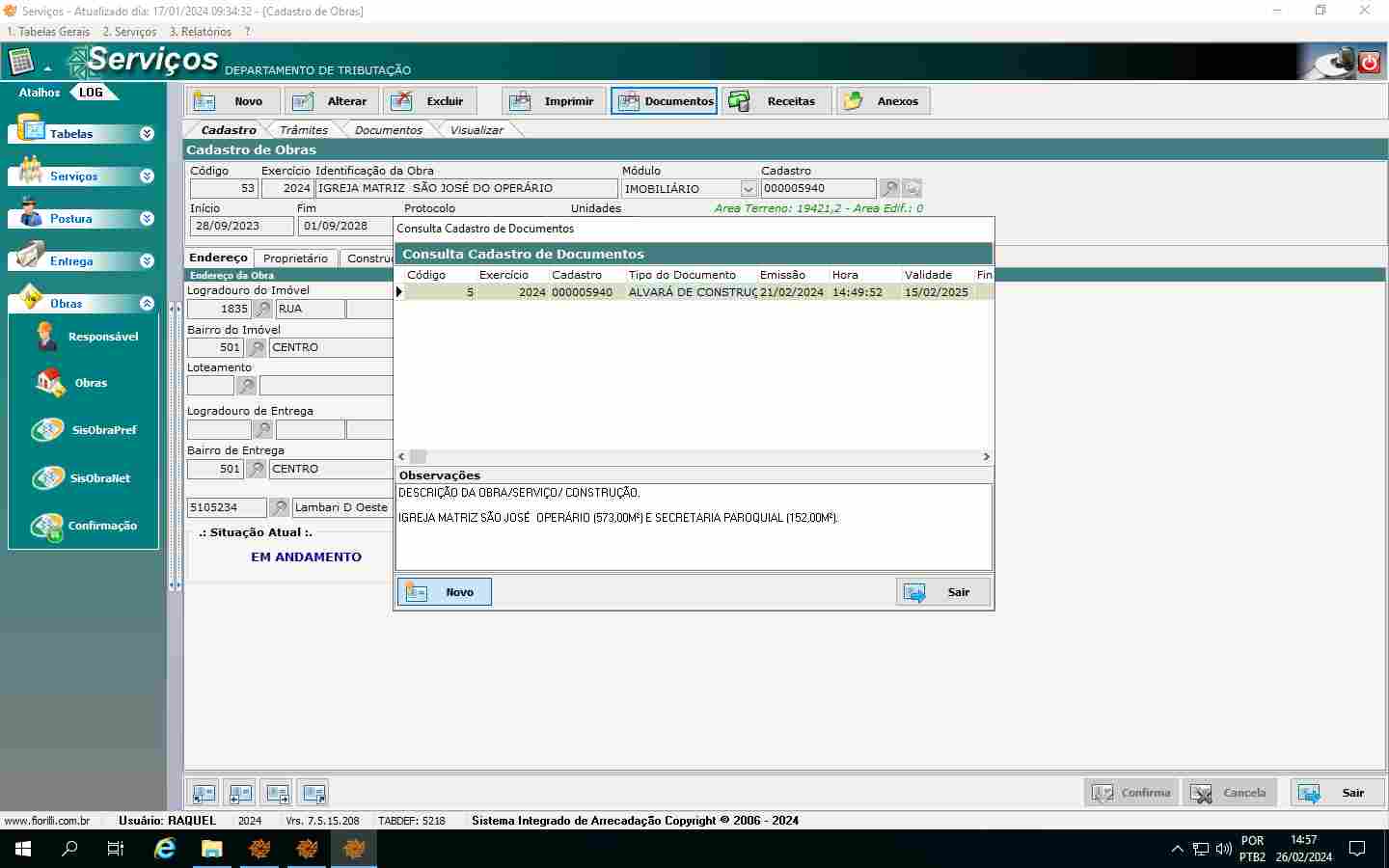Open Internet Explorer from the taskbar
The image size is (1389, 868).
165,849
